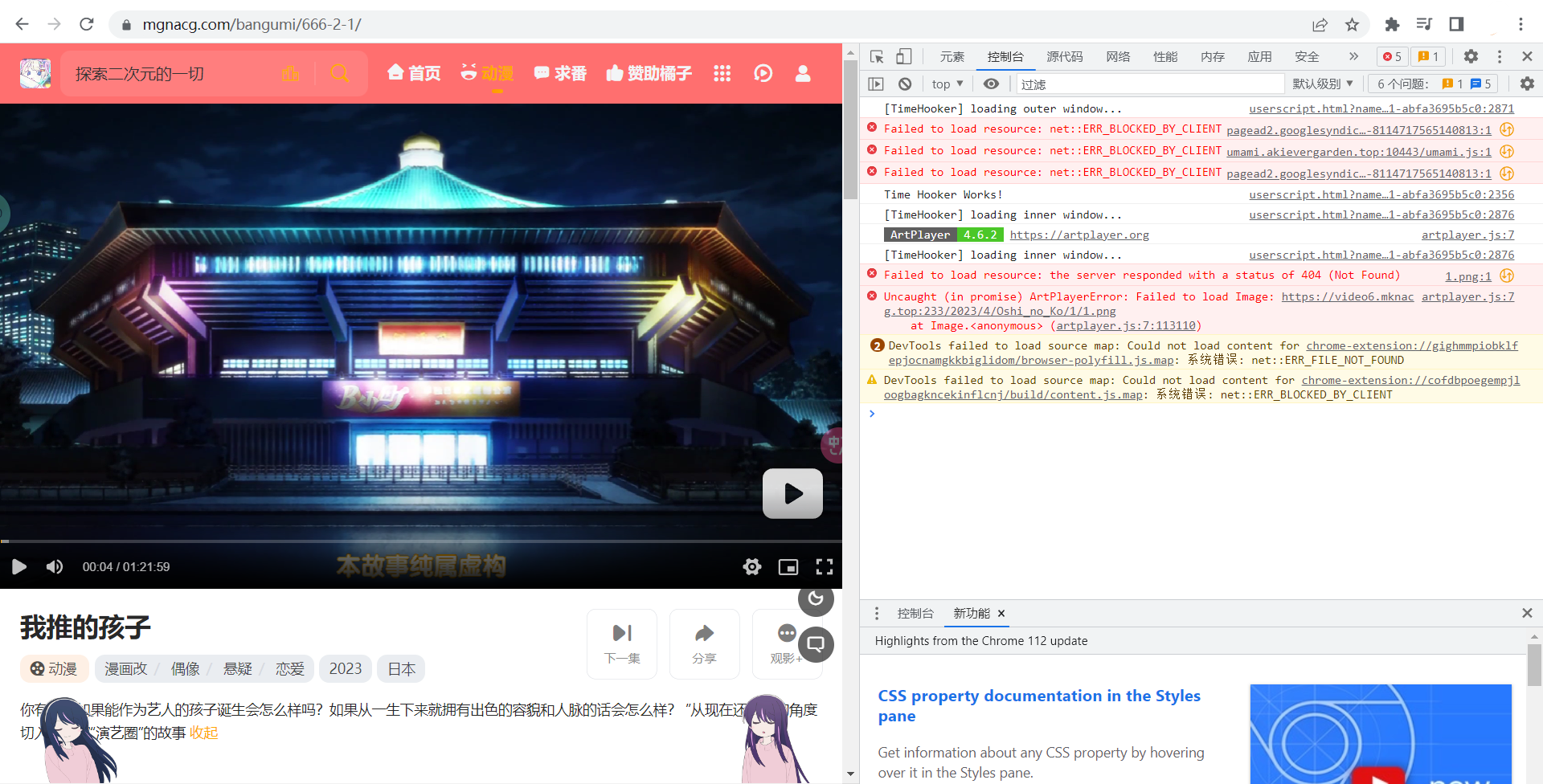Screen dimensions: 1543x784
Task: Click the 下一集 next episode button
Action: click(622, 643)
